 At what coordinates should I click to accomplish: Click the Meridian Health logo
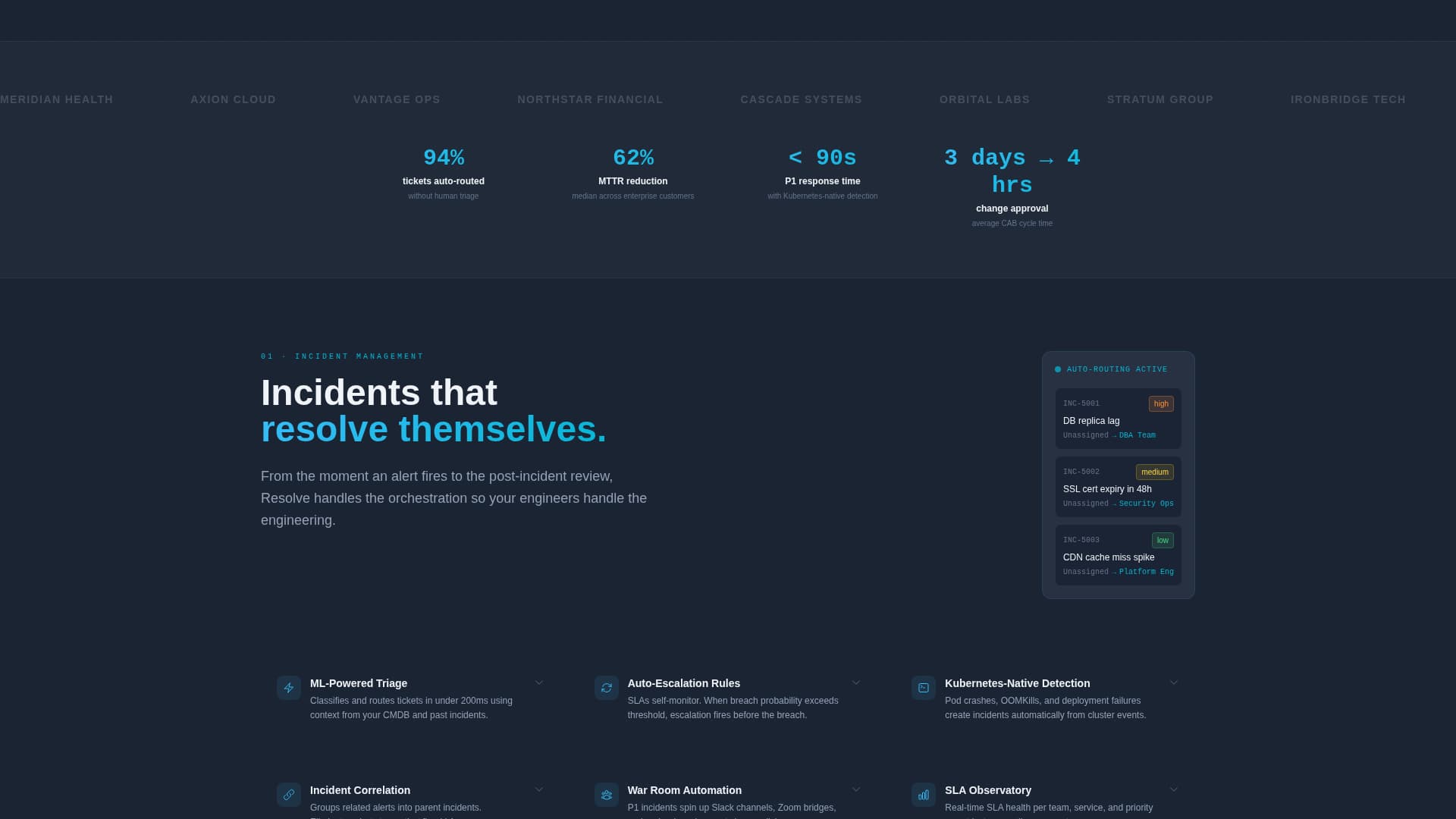pyautogui.click(x=56, y=99)
